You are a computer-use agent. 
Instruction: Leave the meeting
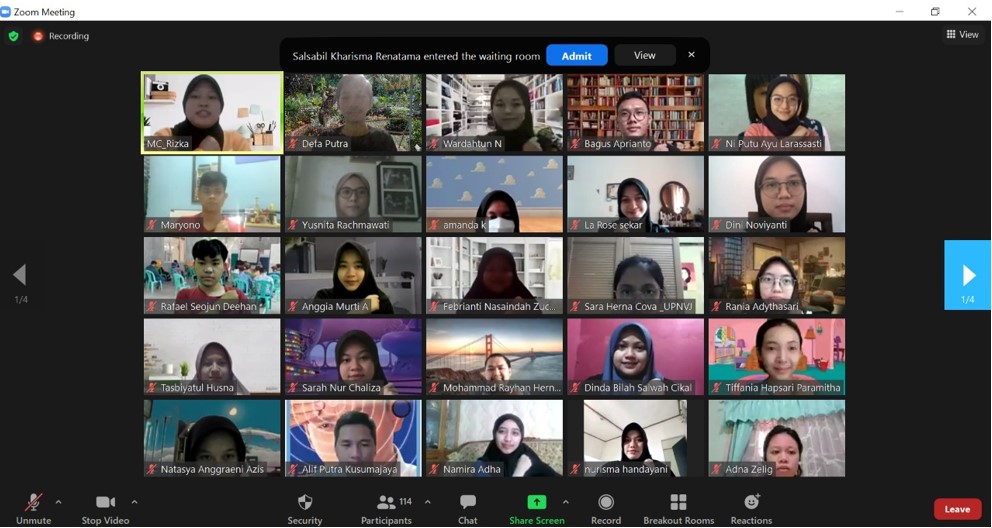(x=956, y=509)
